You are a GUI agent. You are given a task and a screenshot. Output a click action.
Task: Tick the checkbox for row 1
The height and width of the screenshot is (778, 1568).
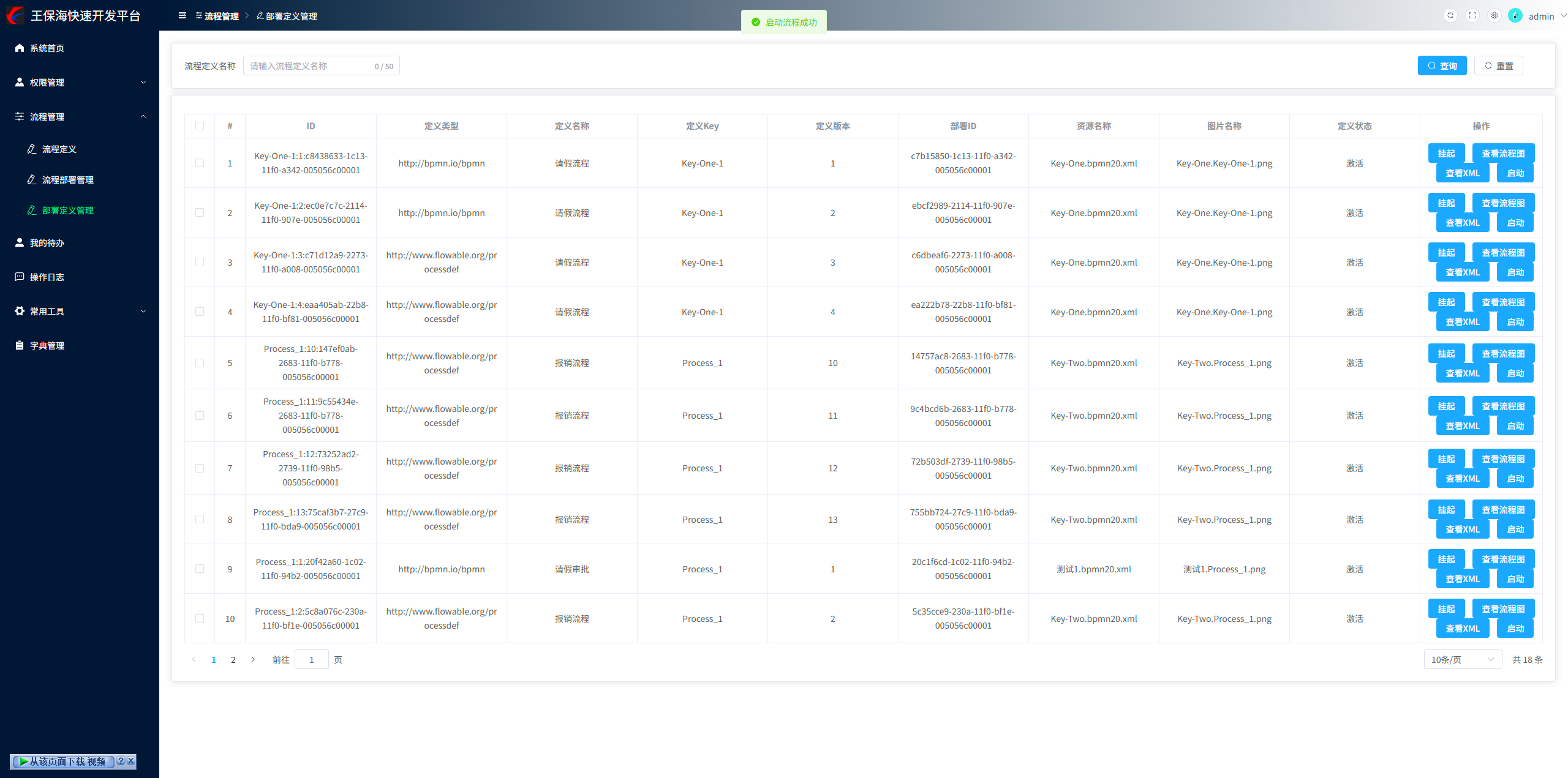tap(200, 163)
